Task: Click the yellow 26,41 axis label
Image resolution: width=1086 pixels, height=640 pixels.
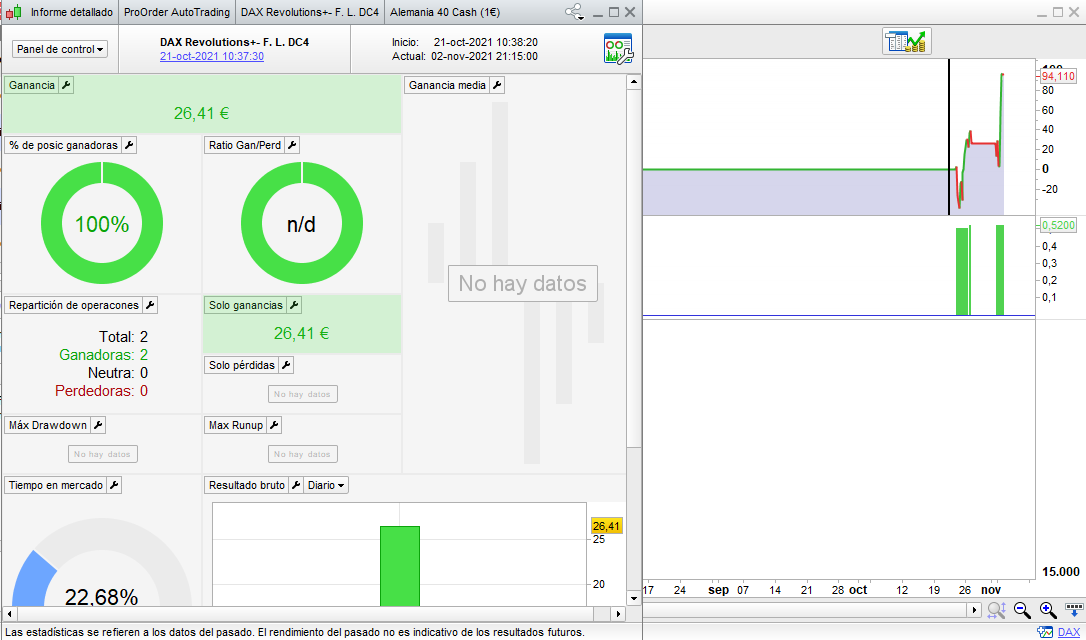Action: [x=607, y=526]
